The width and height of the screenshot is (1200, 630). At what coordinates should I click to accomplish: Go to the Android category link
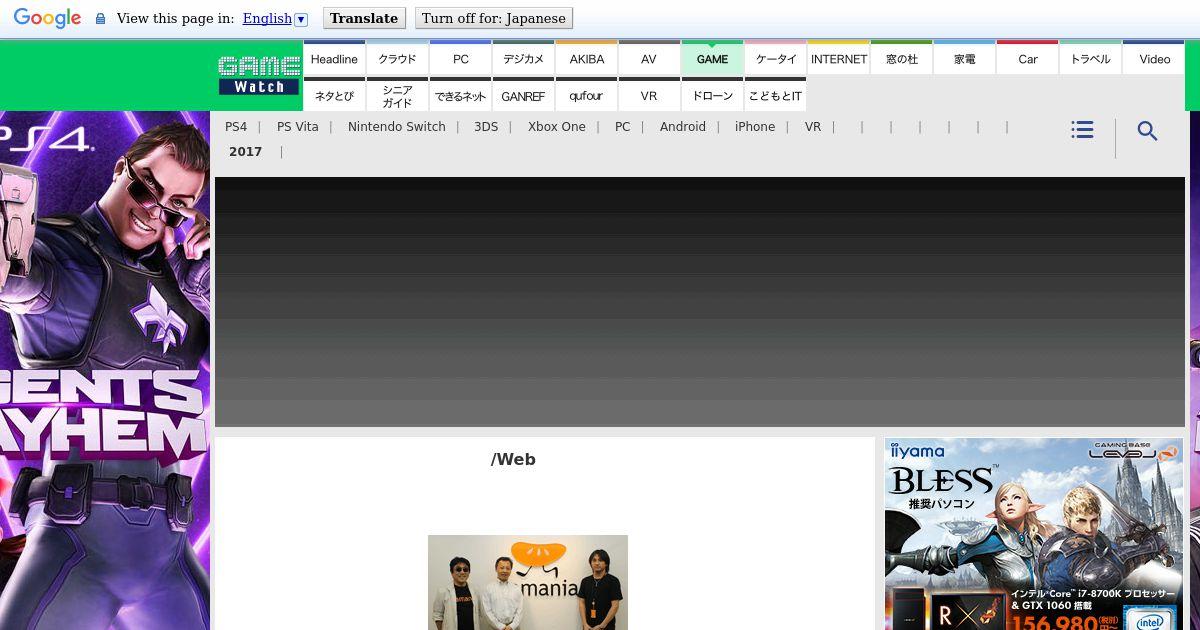point(683,127)
